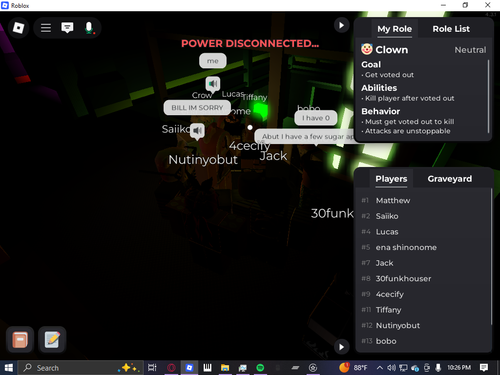Click the 'me' chat bubble
500x375 pixels.
(213, 61)
